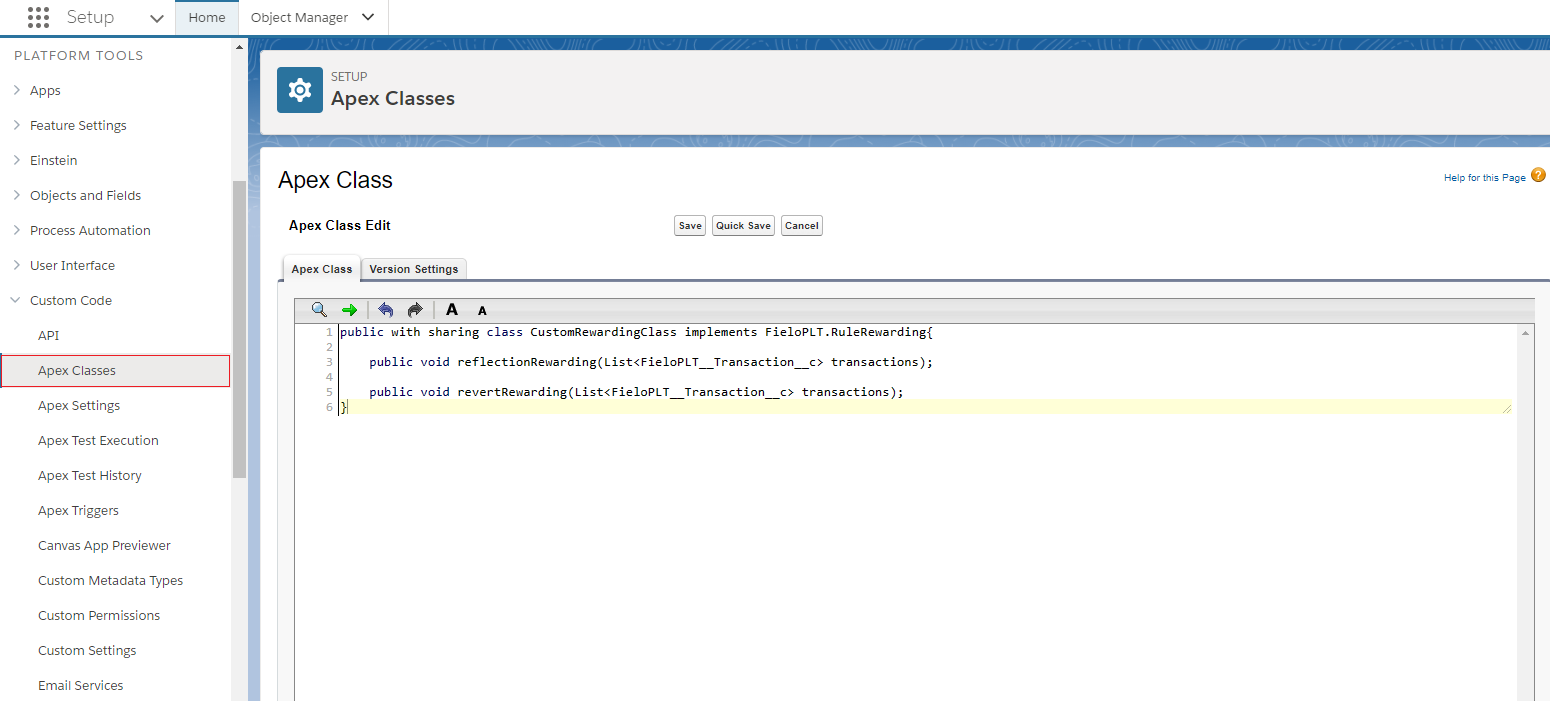Image resolution: width=1550 pixels, height=701 pixels.
Task: Open Apex Triggers in the sidebar
Action: (x=78, y=510)
